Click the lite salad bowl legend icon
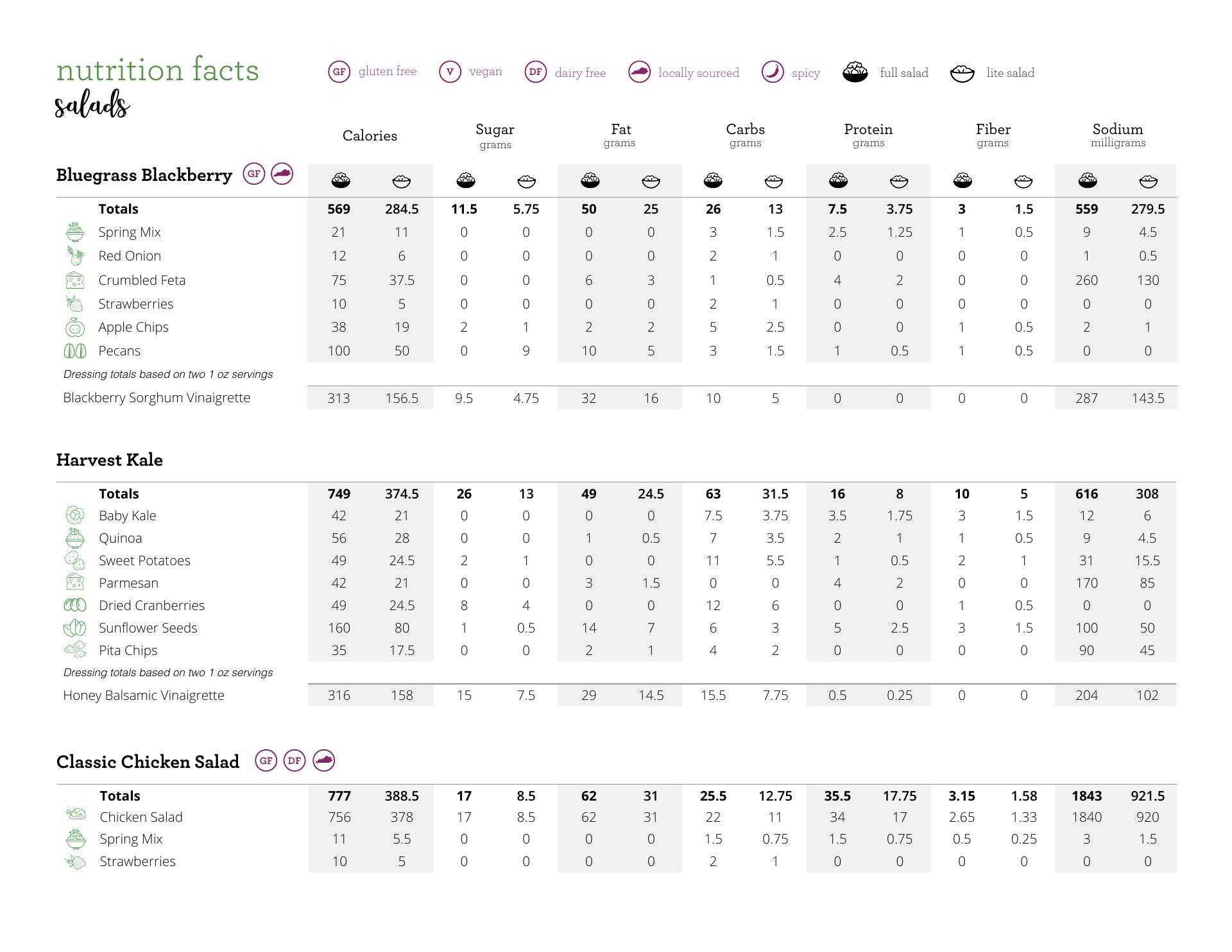Image resolution: width=1232 pixels, height=952 pixels. pyautogui.click(x=962, y=73)
